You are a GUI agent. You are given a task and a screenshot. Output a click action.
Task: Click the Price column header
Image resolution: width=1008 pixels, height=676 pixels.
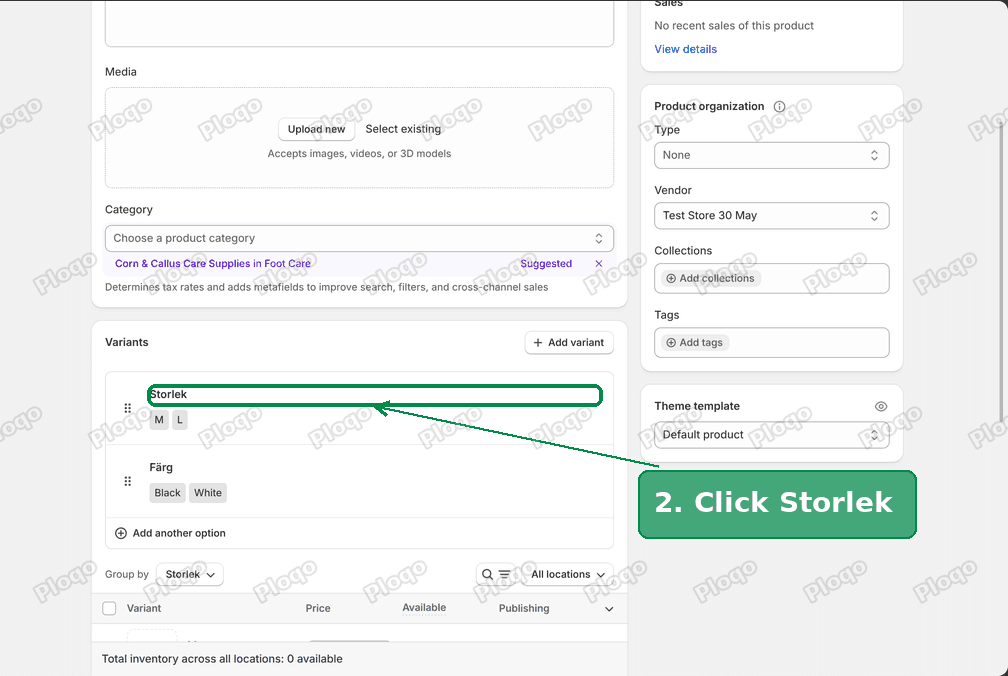tap(318, 609)
